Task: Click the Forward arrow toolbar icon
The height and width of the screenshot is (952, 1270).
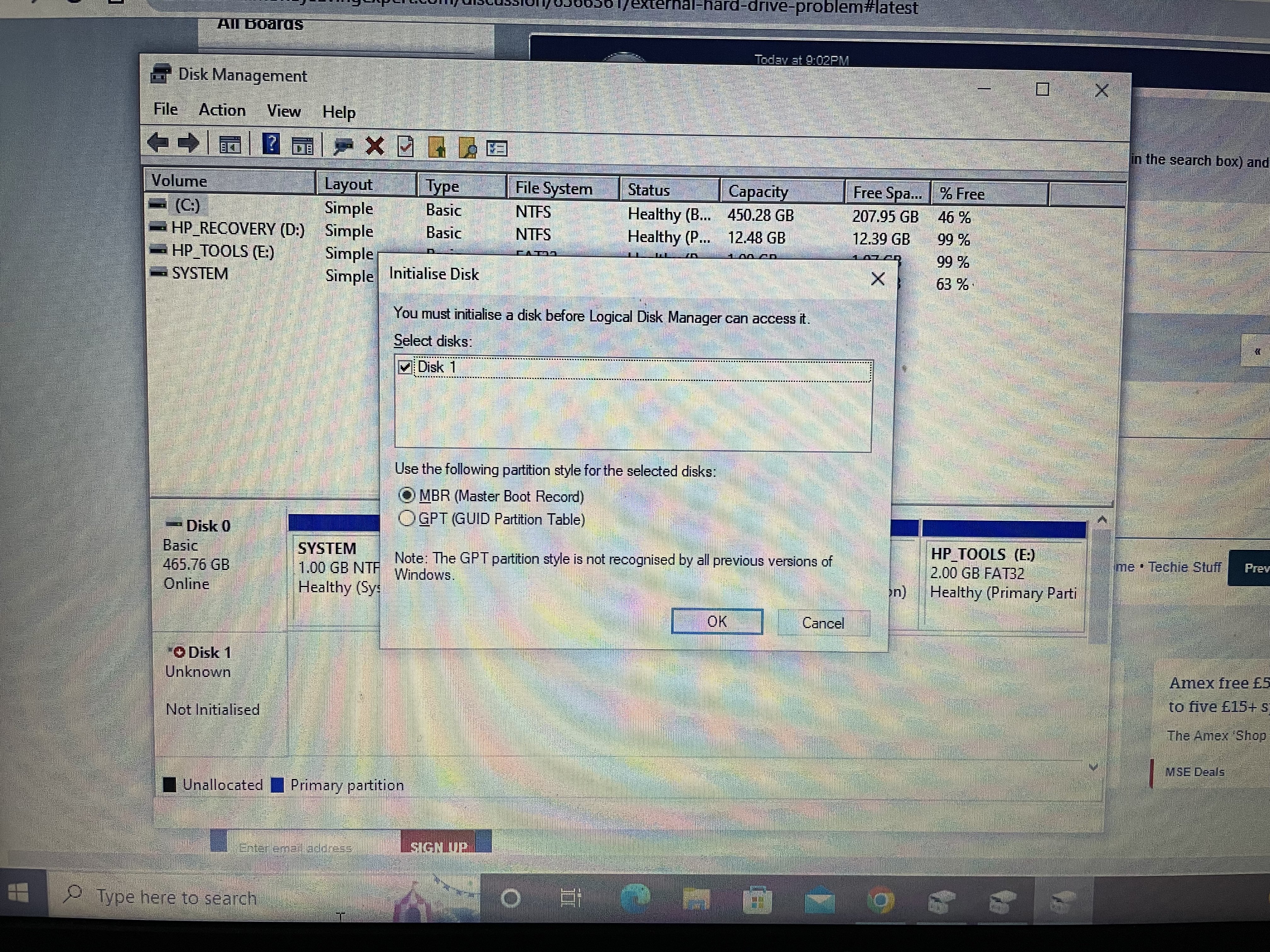Action: [x=188, y=143]
